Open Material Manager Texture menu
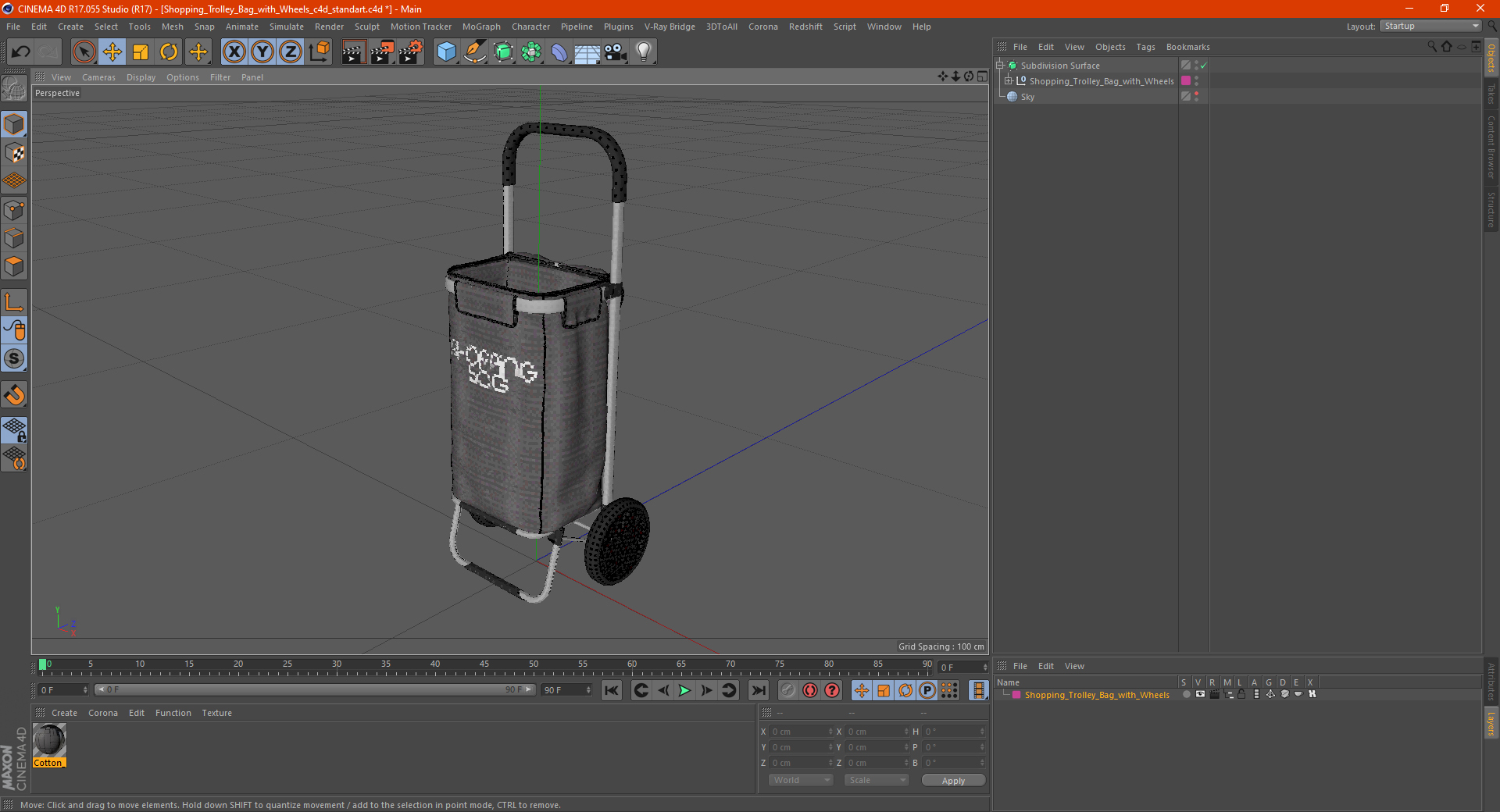Screen dimensions: 1500x812 216,713
